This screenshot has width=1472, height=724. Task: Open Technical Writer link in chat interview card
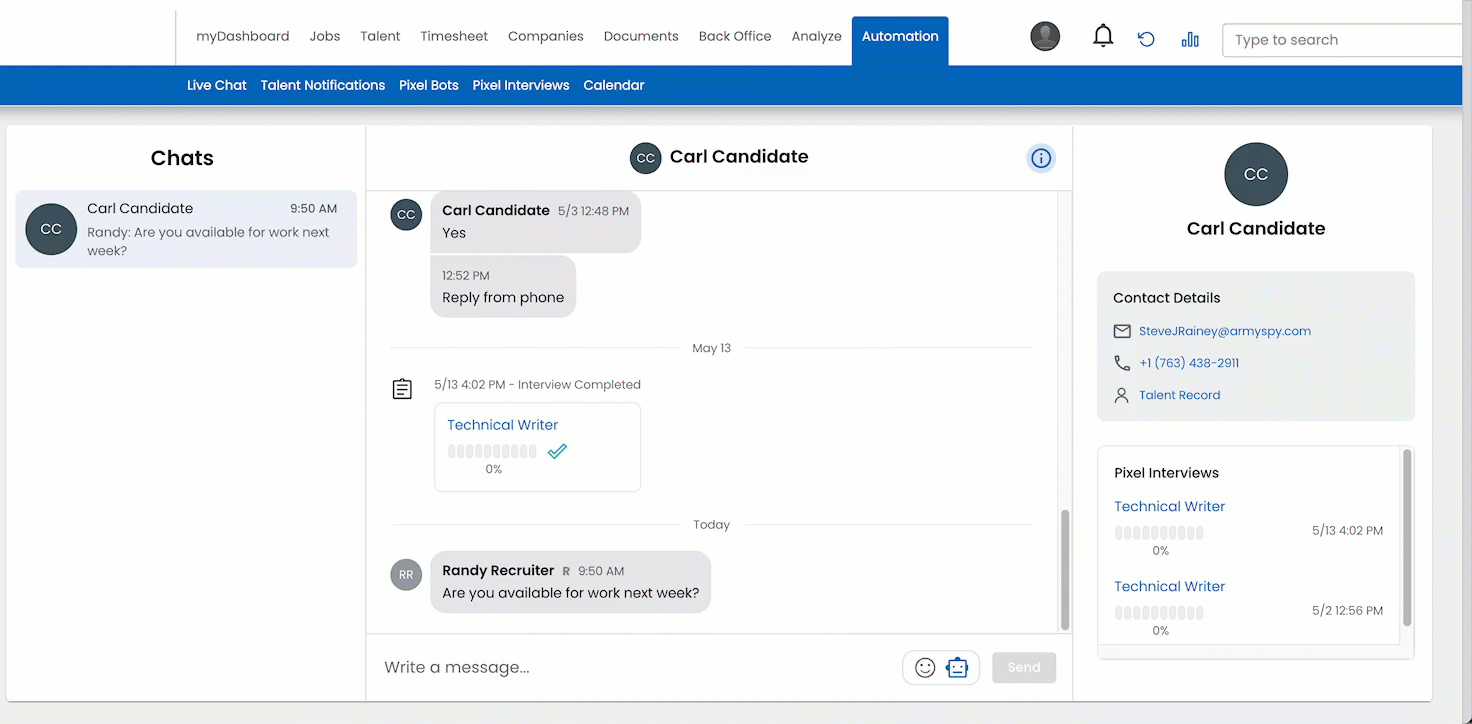(x=502, y=425)
